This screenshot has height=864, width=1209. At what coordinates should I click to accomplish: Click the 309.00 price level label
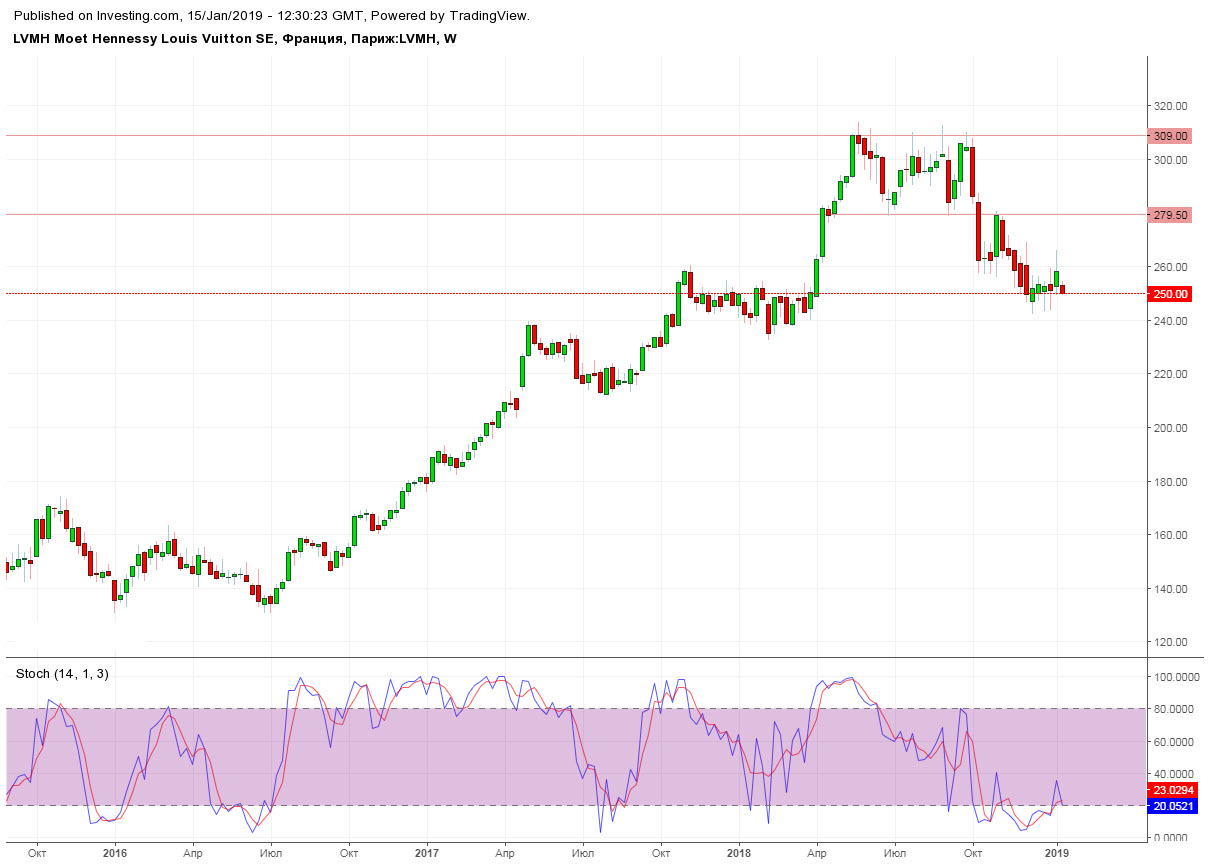click(x=1171, y=136)
